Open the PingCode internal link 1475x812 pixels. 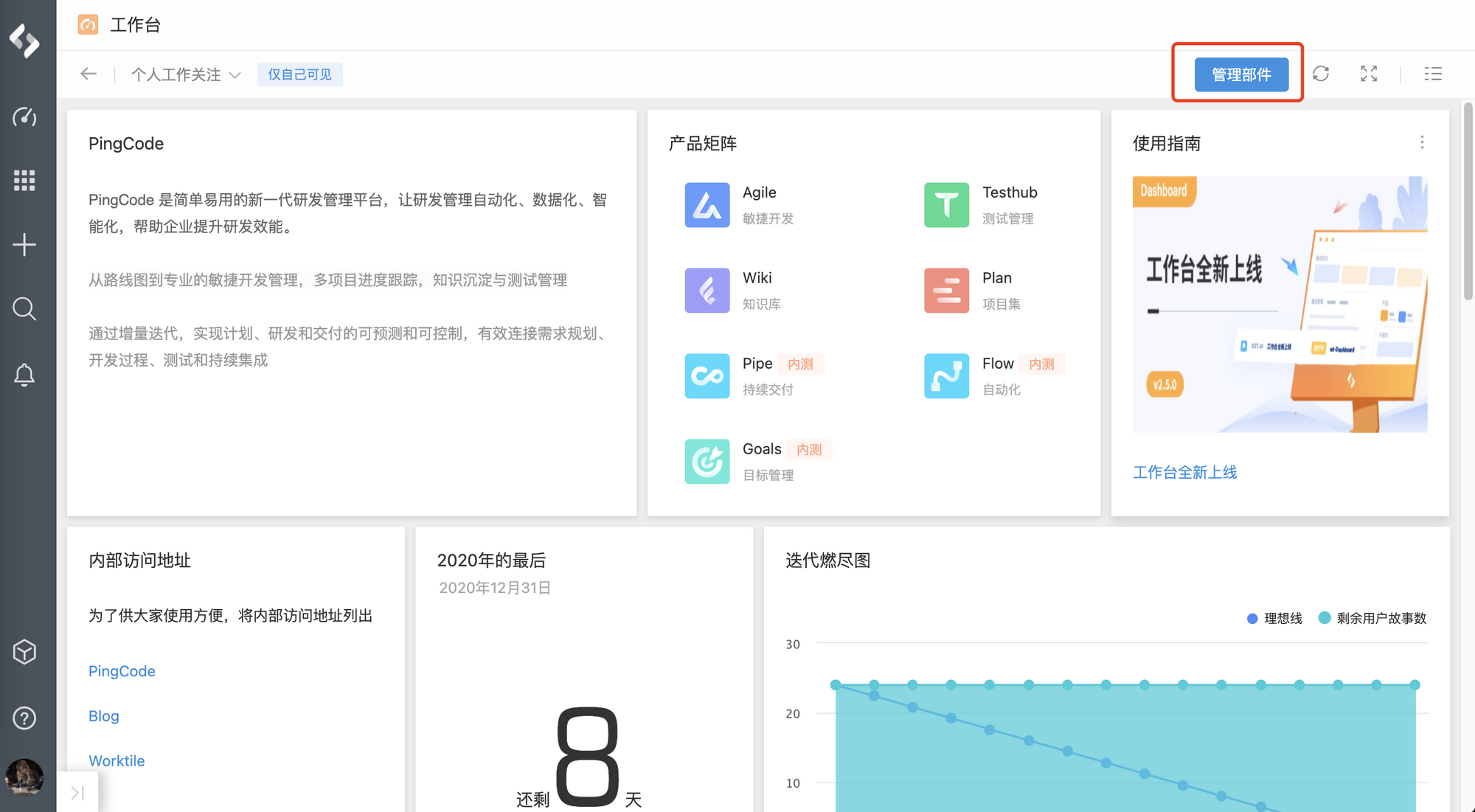(122, 671)
